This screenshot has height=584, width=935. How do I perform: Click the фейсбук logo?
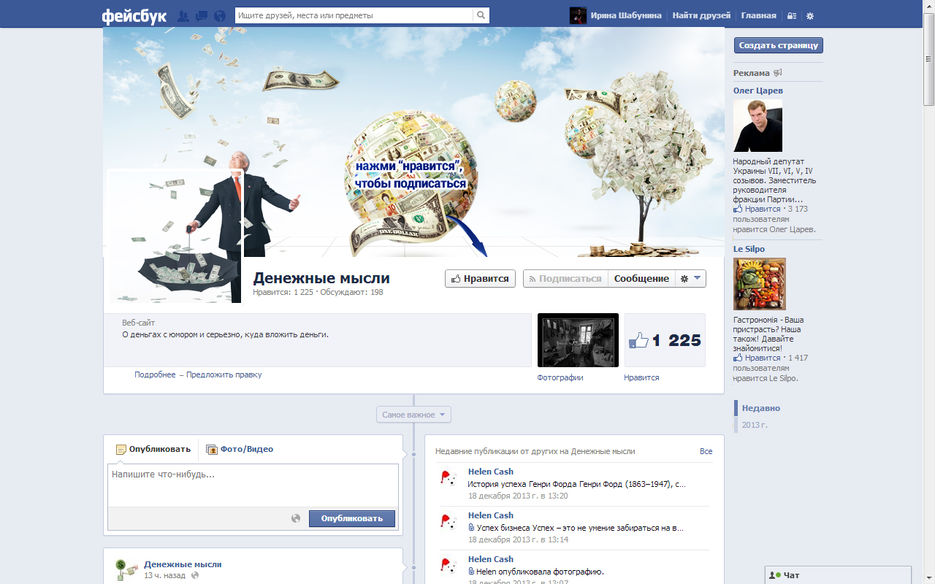point(134,16)
